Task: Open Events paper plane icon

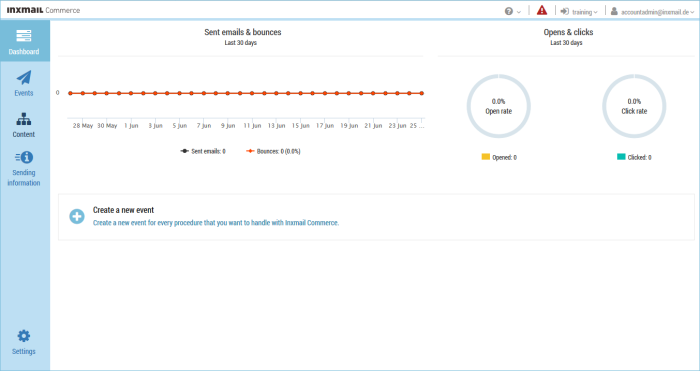Action: [x=24, y=78]
